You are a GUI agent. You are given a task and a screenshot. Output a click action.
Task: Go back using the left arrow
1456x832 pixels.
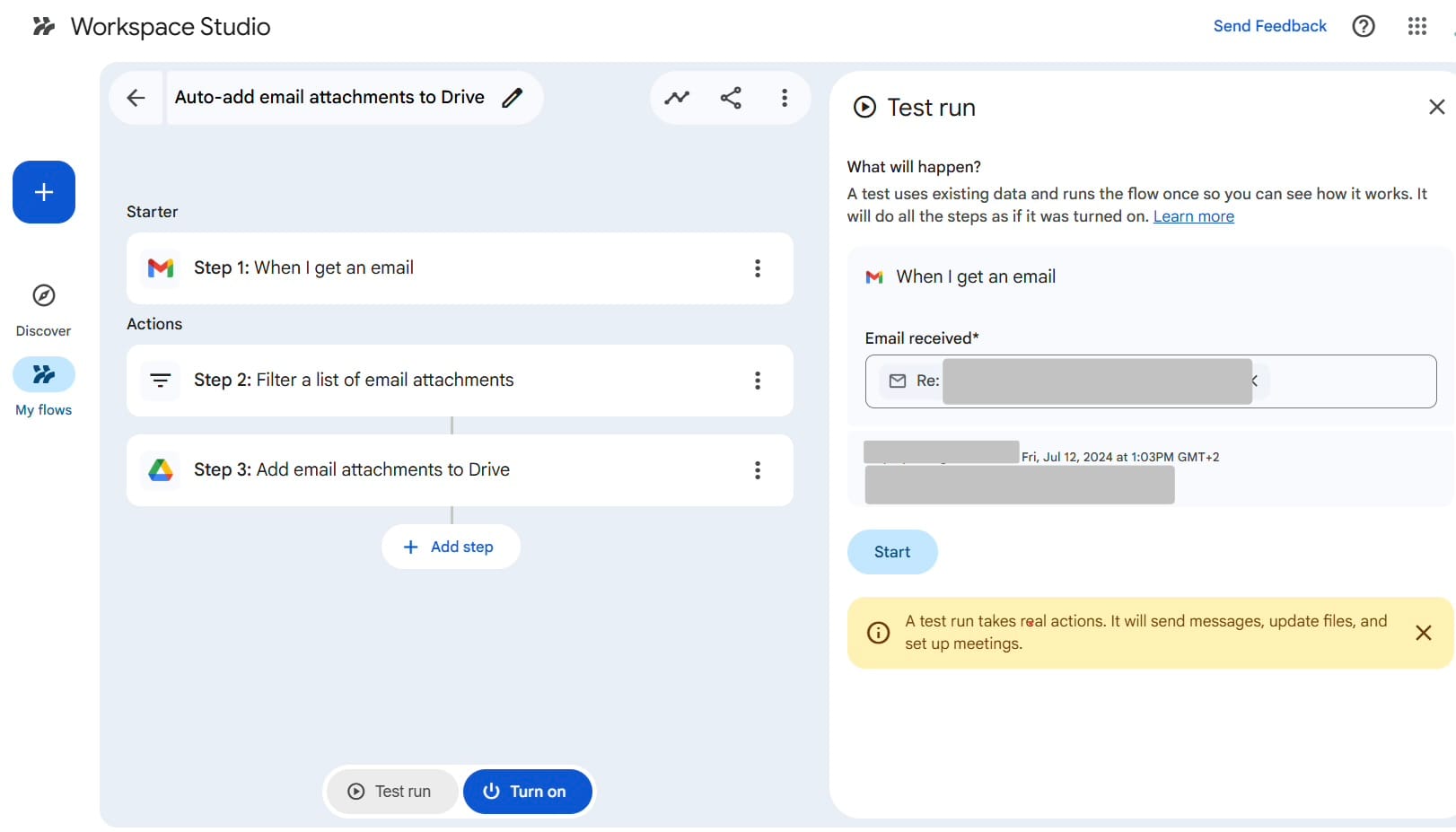click(x=136, y=98)
